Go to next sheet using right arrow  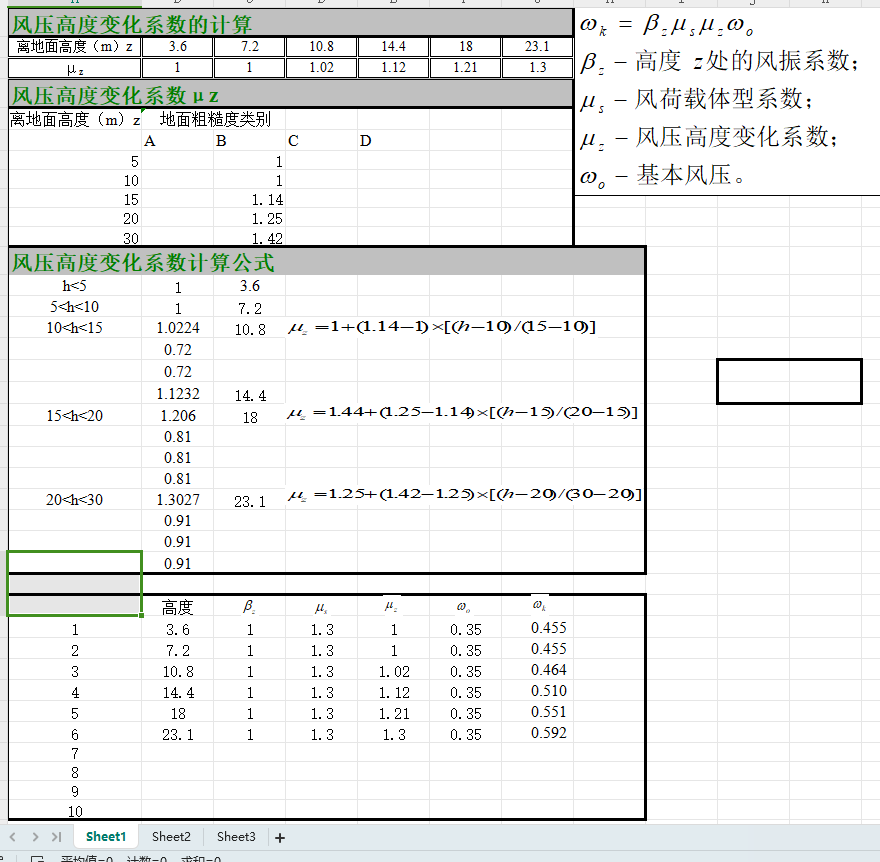tap(35, 837)
